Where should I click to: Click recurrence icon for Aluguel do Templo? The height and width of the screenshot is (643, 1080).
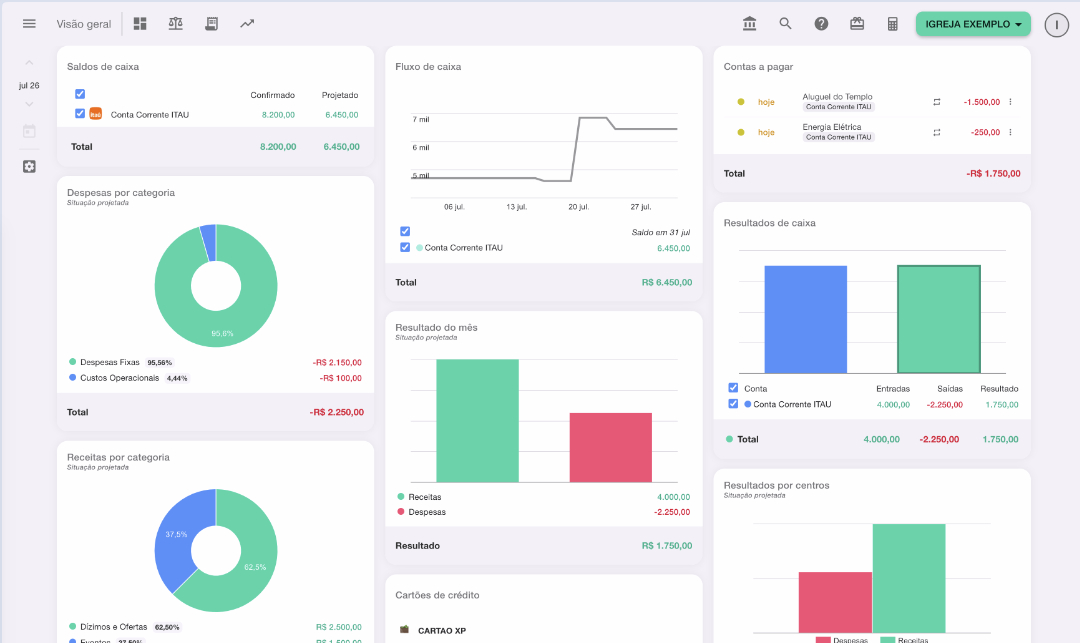point(937,102)
